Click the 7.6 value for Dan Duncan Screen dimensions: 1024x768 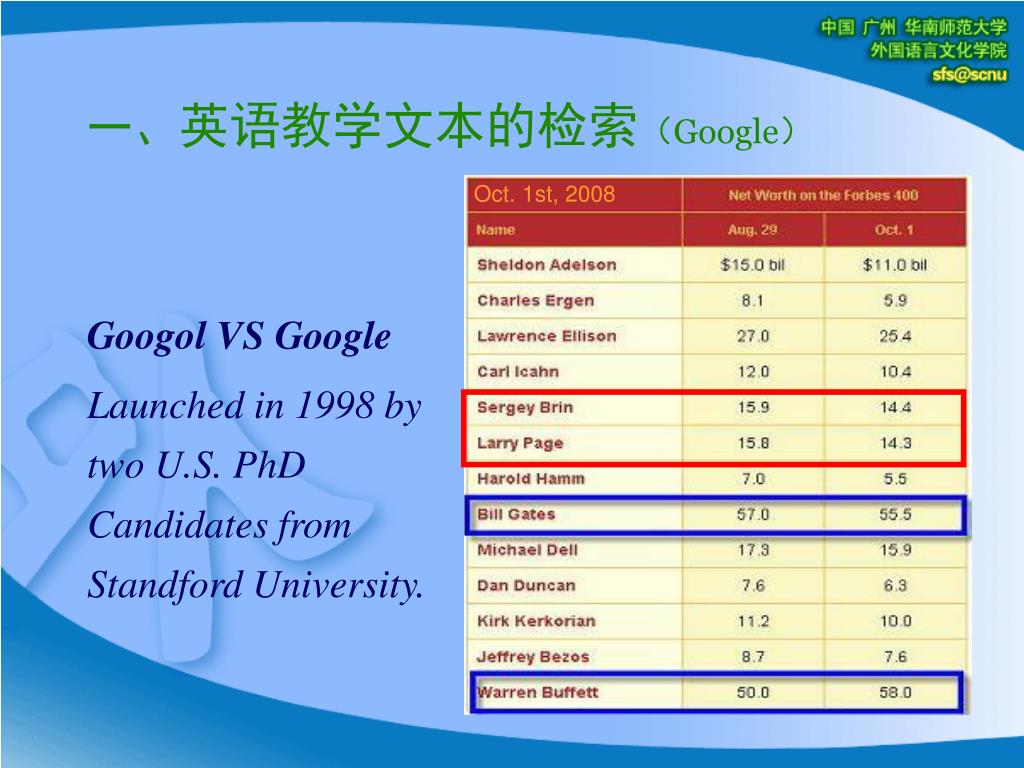[752, 586]
